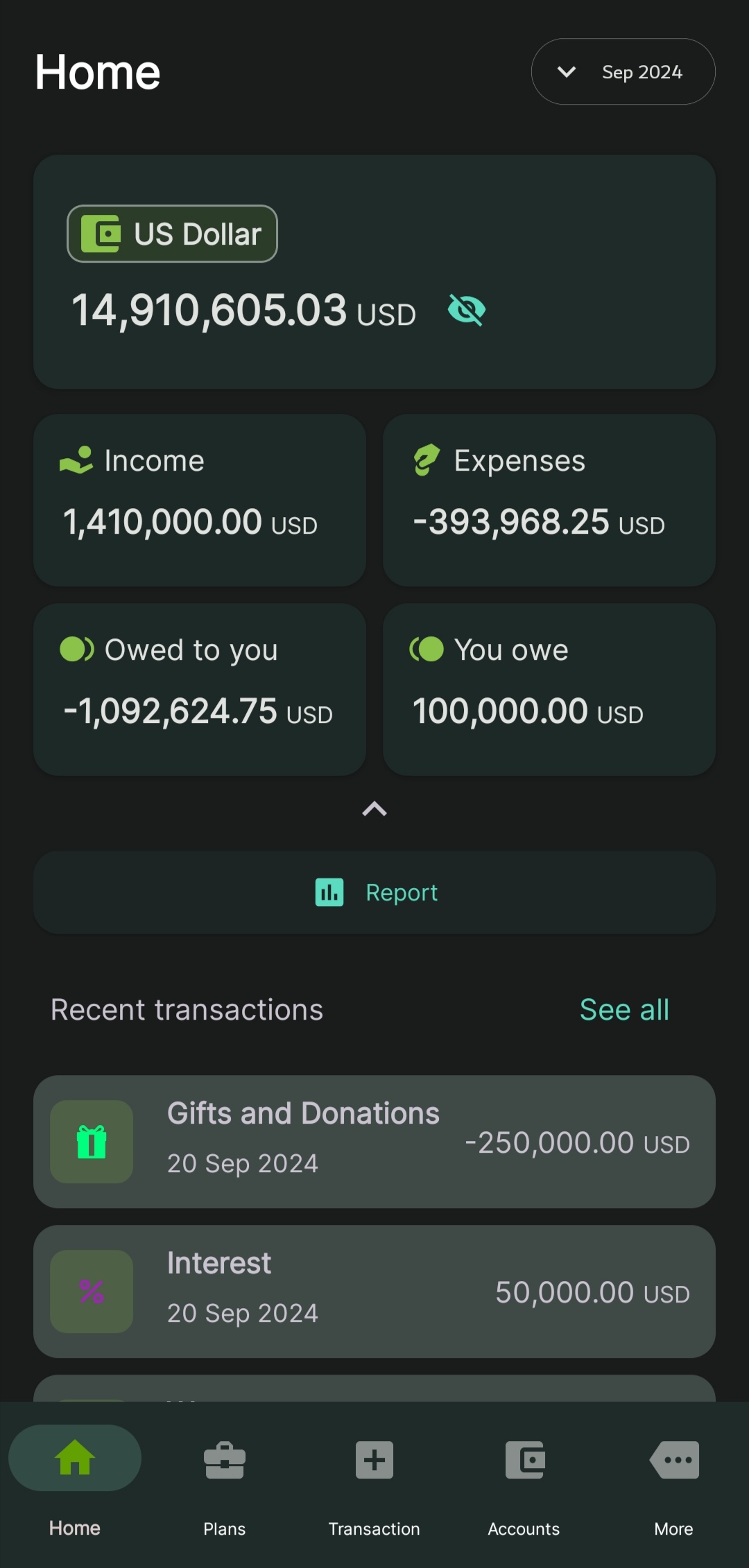
Task: Tap the Expenses leaf icon
Action: 427,460
